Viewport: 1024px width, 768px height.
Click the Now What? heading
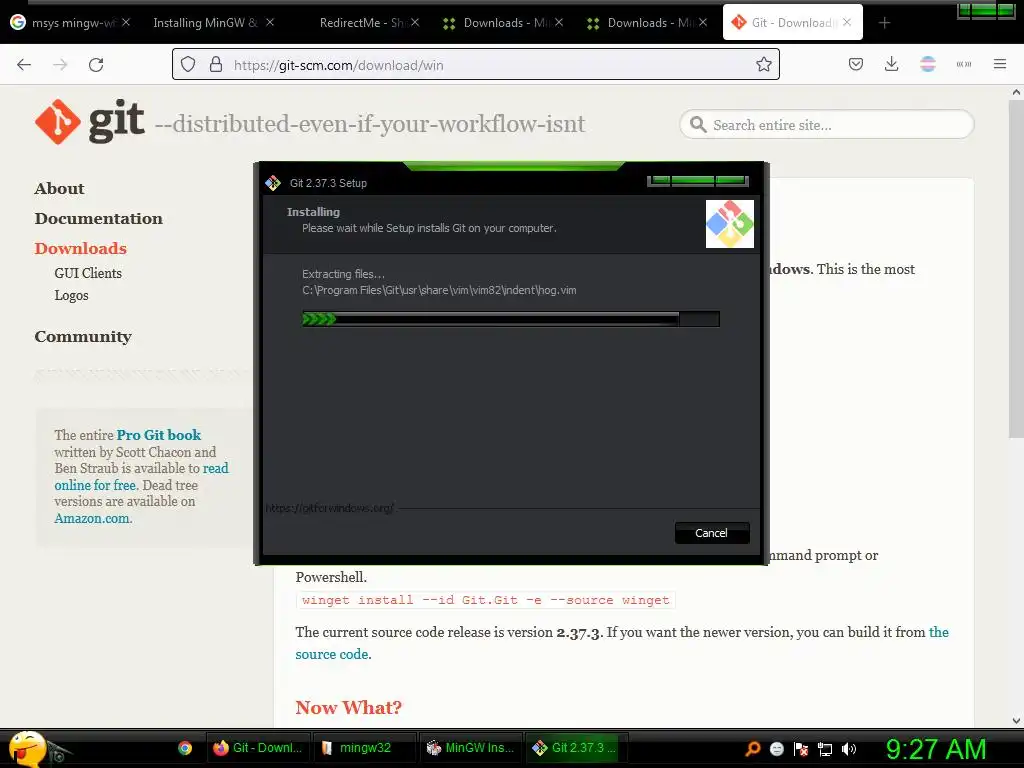tap(348, 708)
